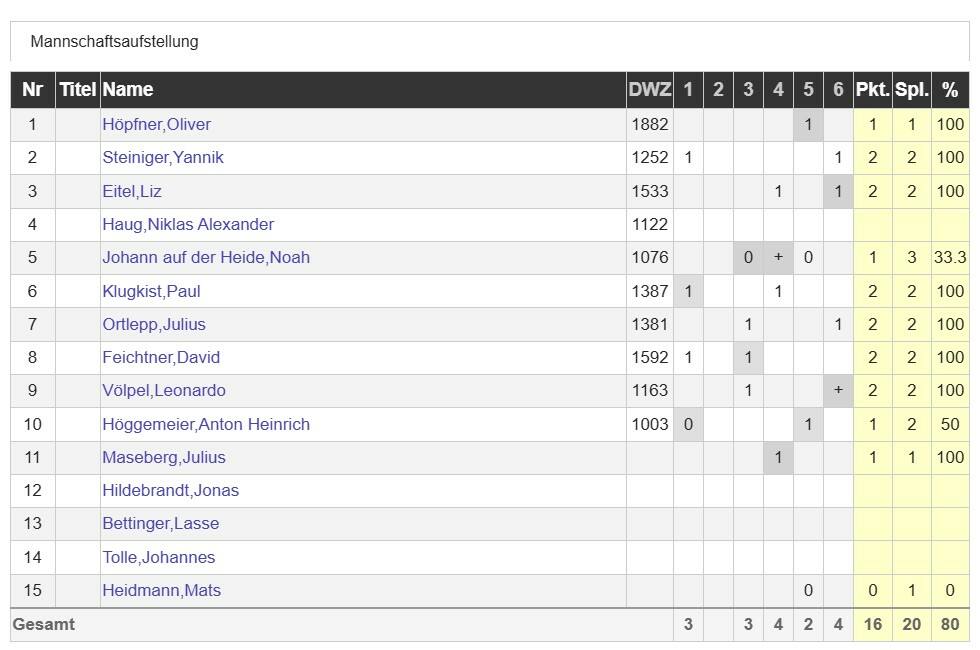Click the Hildebrandt,Jonas link
This screenshot has height=650, width=980.
coord(170,490)
